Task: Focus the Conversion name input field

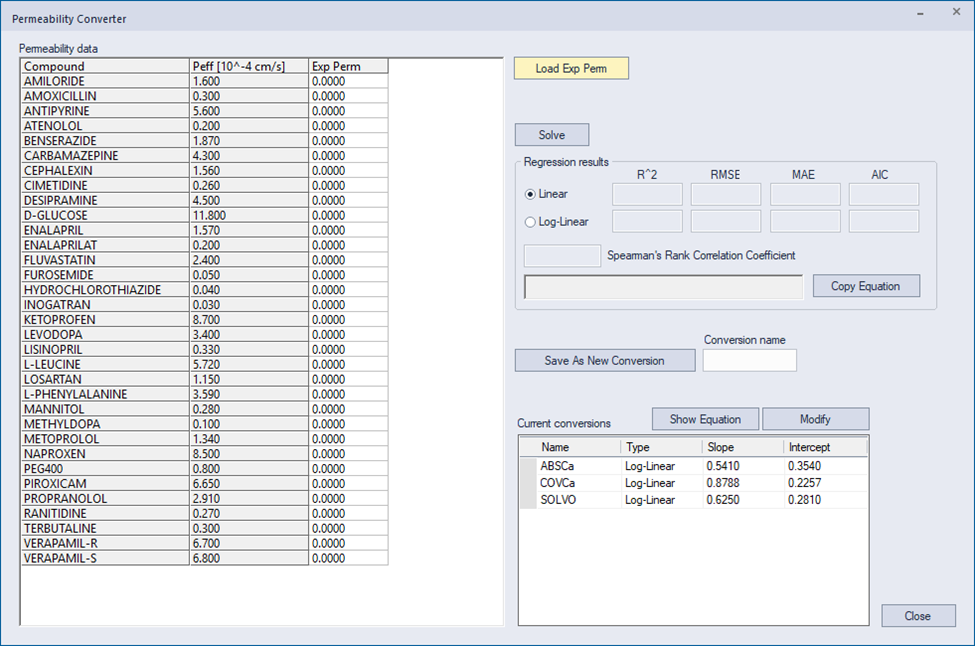Action: coord(749,361)
